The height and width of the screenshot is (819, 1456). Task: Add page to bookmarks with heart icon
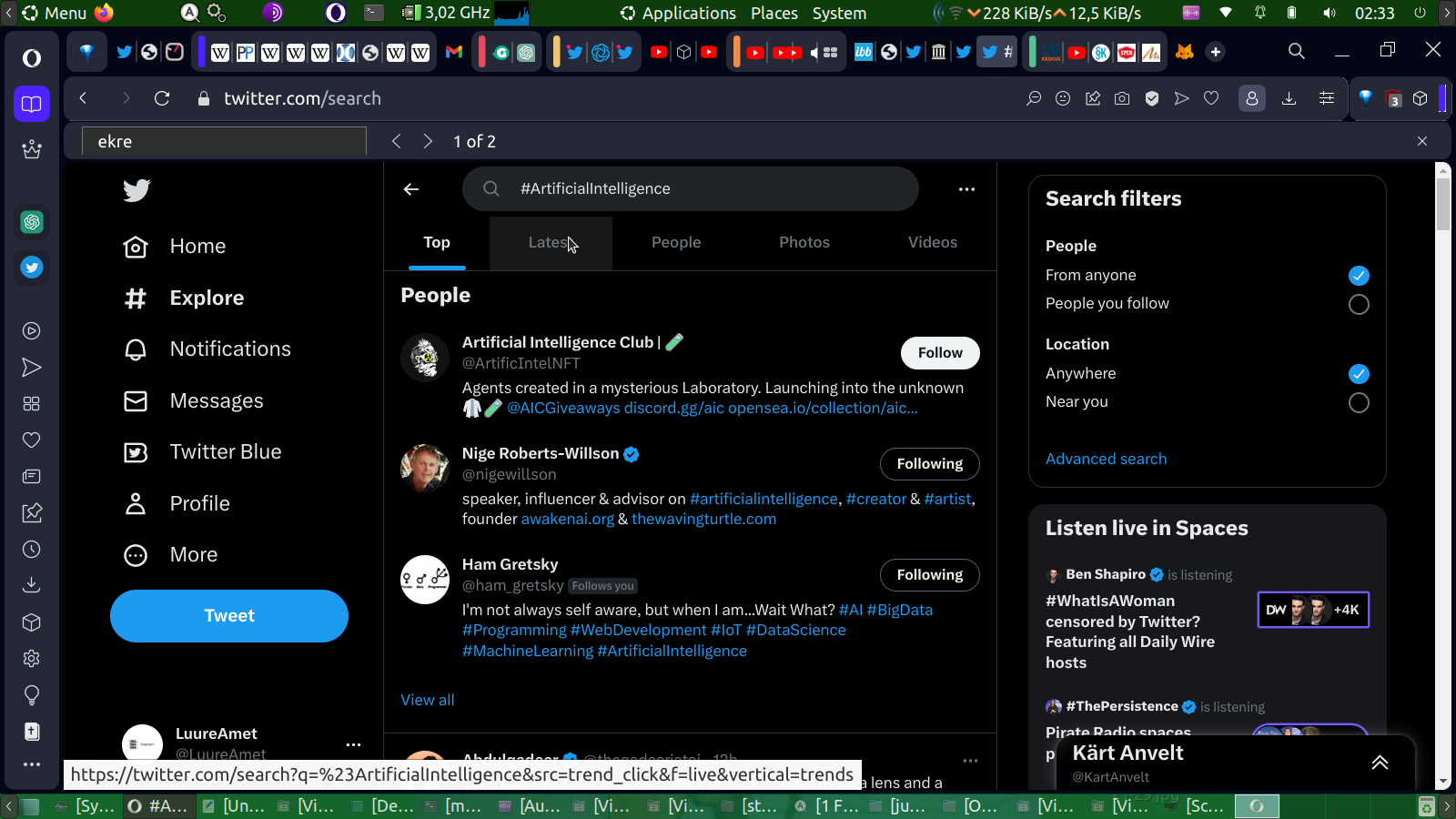click(x=1211, y=98)
